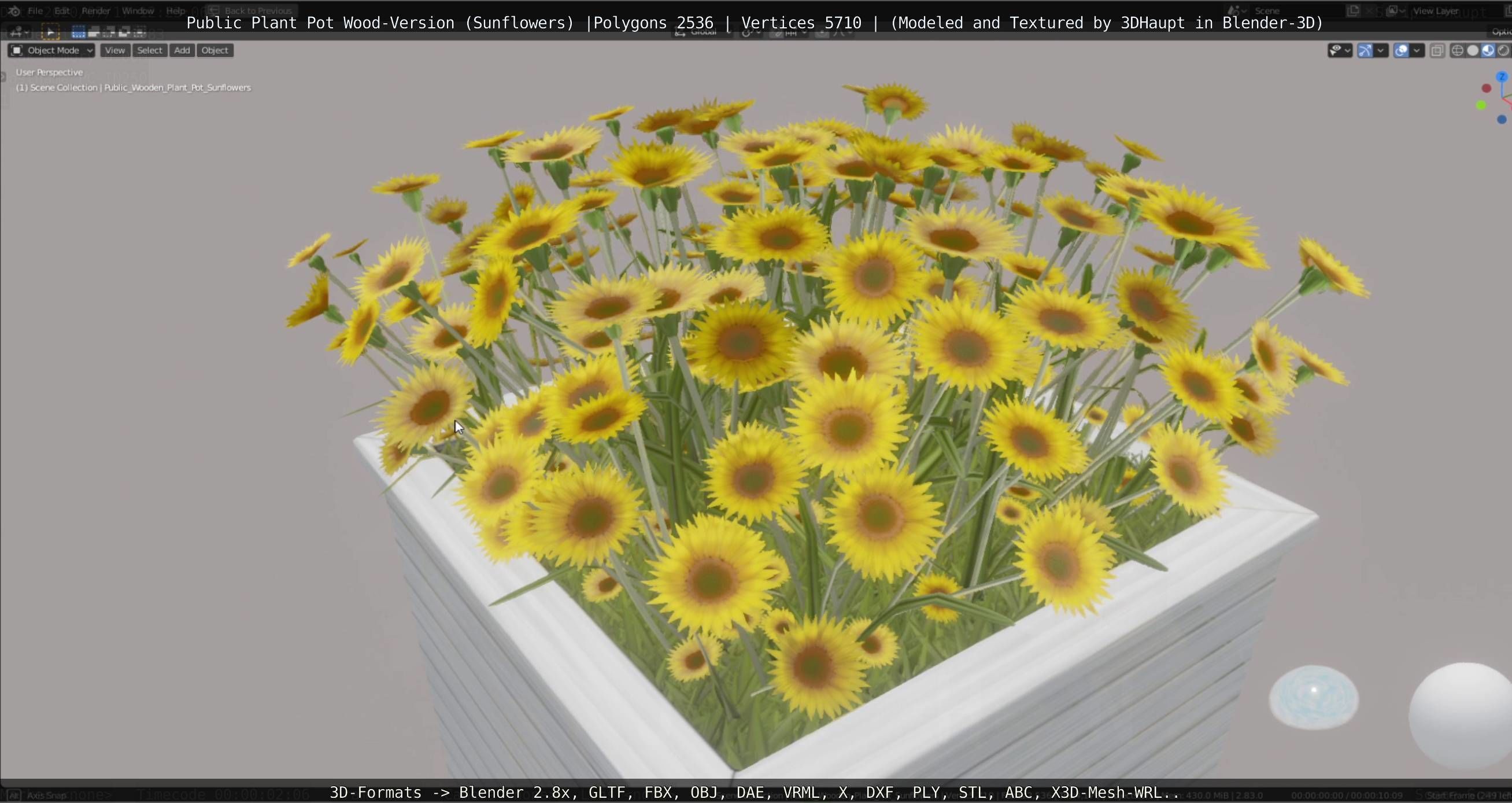Viewport: 1512px width, 803px height.
Task: Open the viewport Add menu
Action: click(x=182, y=50)
